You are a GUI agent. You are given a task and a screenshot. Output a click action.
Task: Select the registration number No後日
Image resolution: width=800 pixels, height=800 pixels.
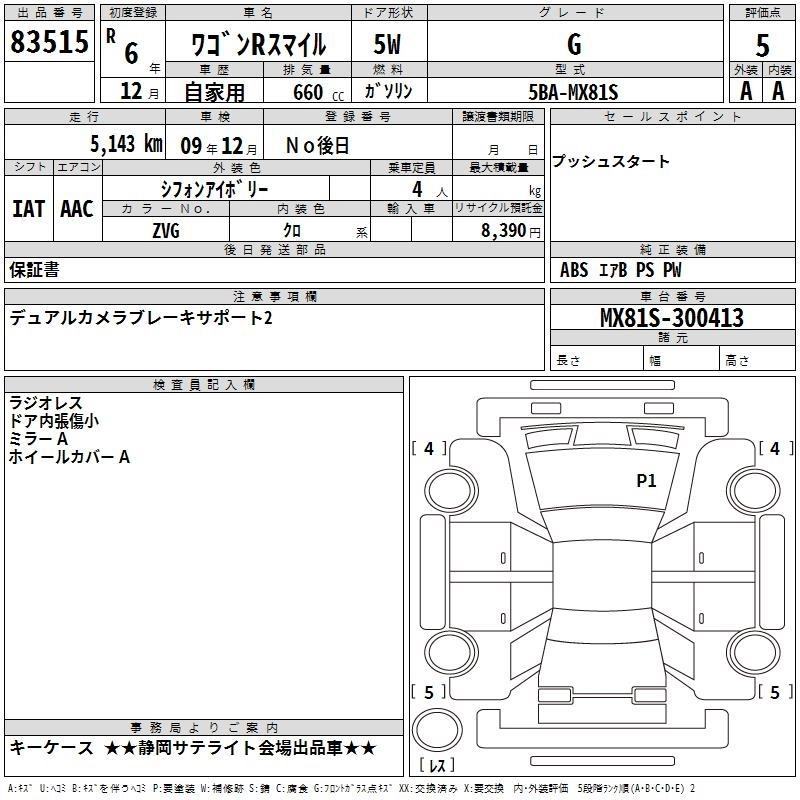pyautogui.click(x=317, y=146)
